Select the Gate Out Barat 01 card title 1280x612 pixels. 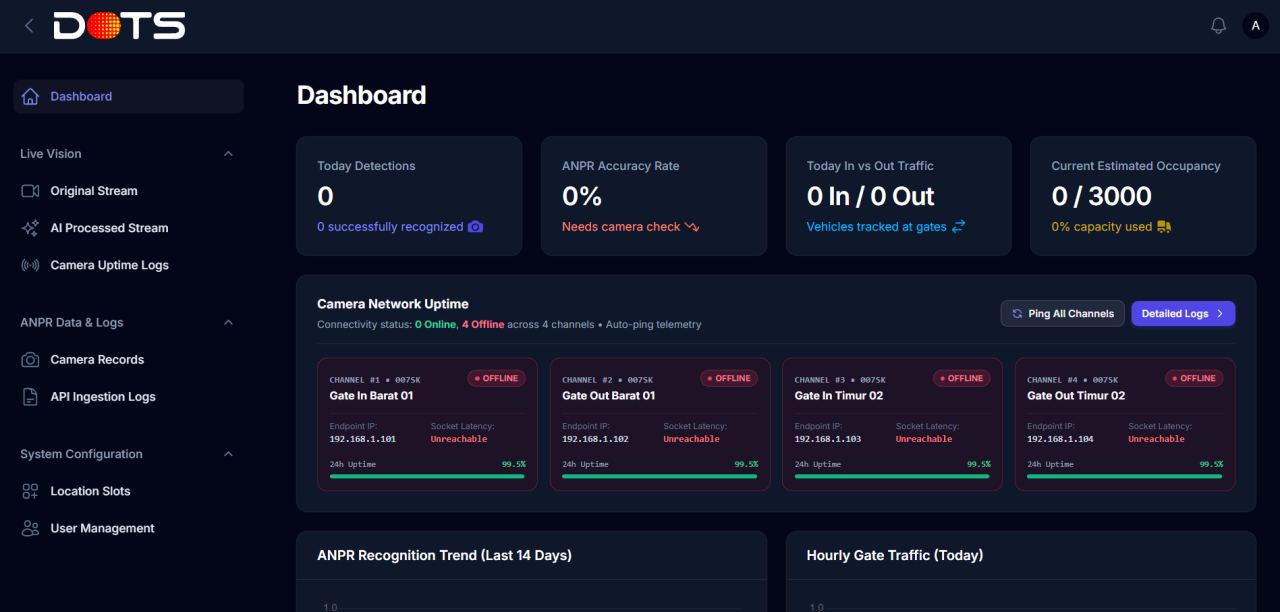coord(609,396)
